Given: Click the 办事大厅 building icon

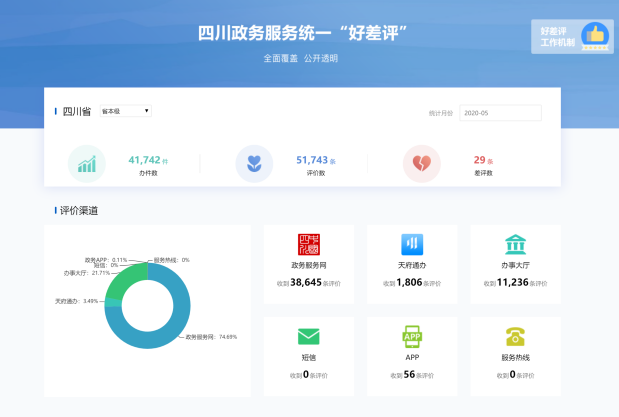Looking at the screenshot, I should coord(516,245).
